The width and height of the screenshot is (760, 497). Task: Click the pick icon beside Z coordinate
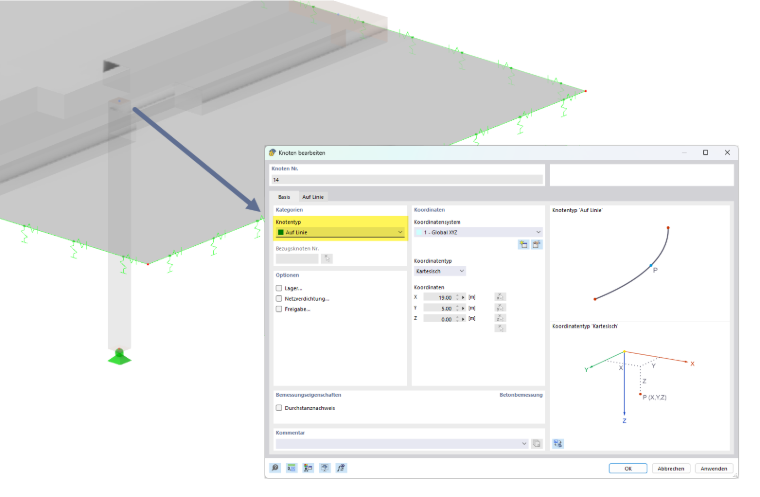(500, 318)
